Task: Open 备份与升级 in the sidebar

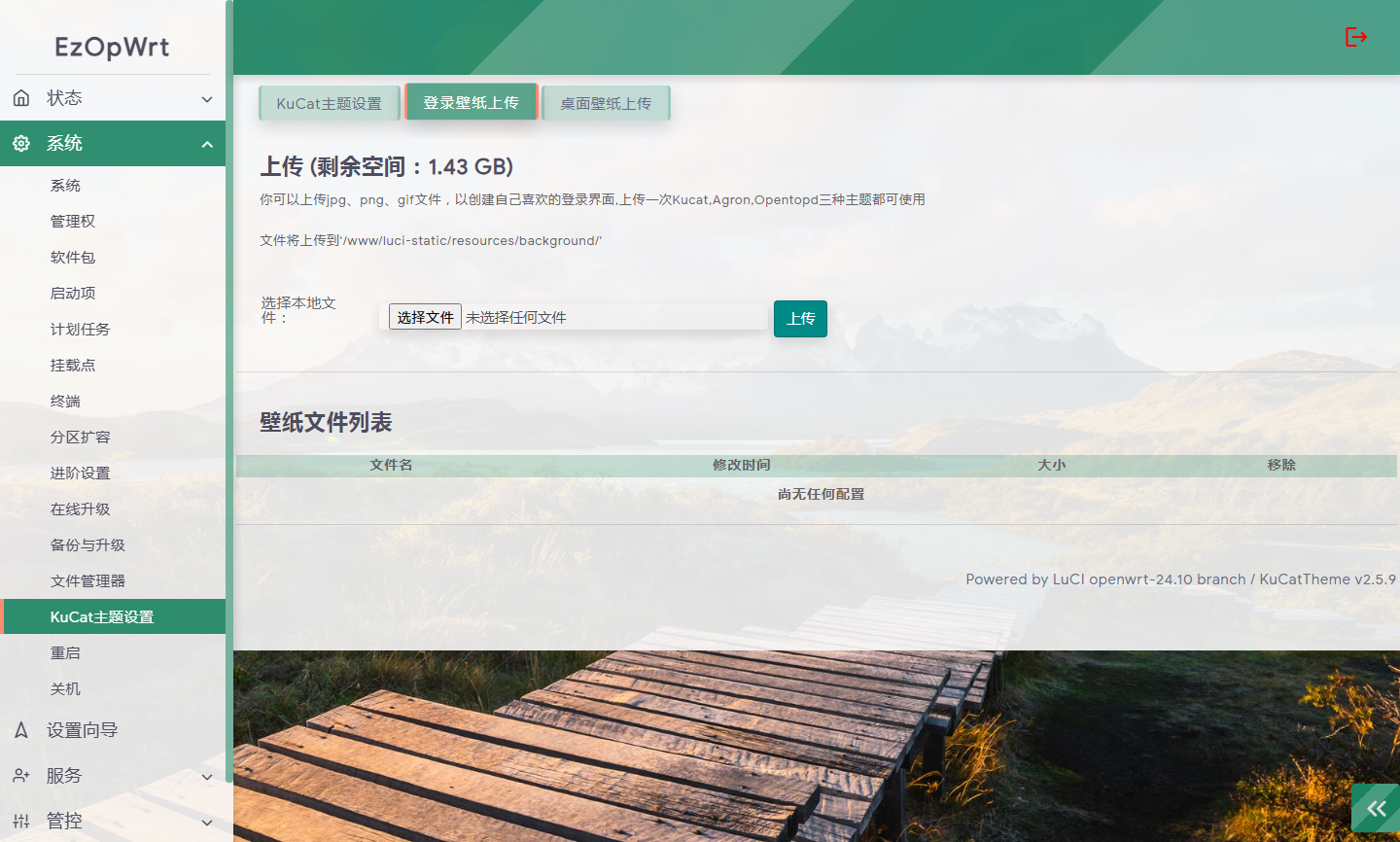Action: click(87, 545)
